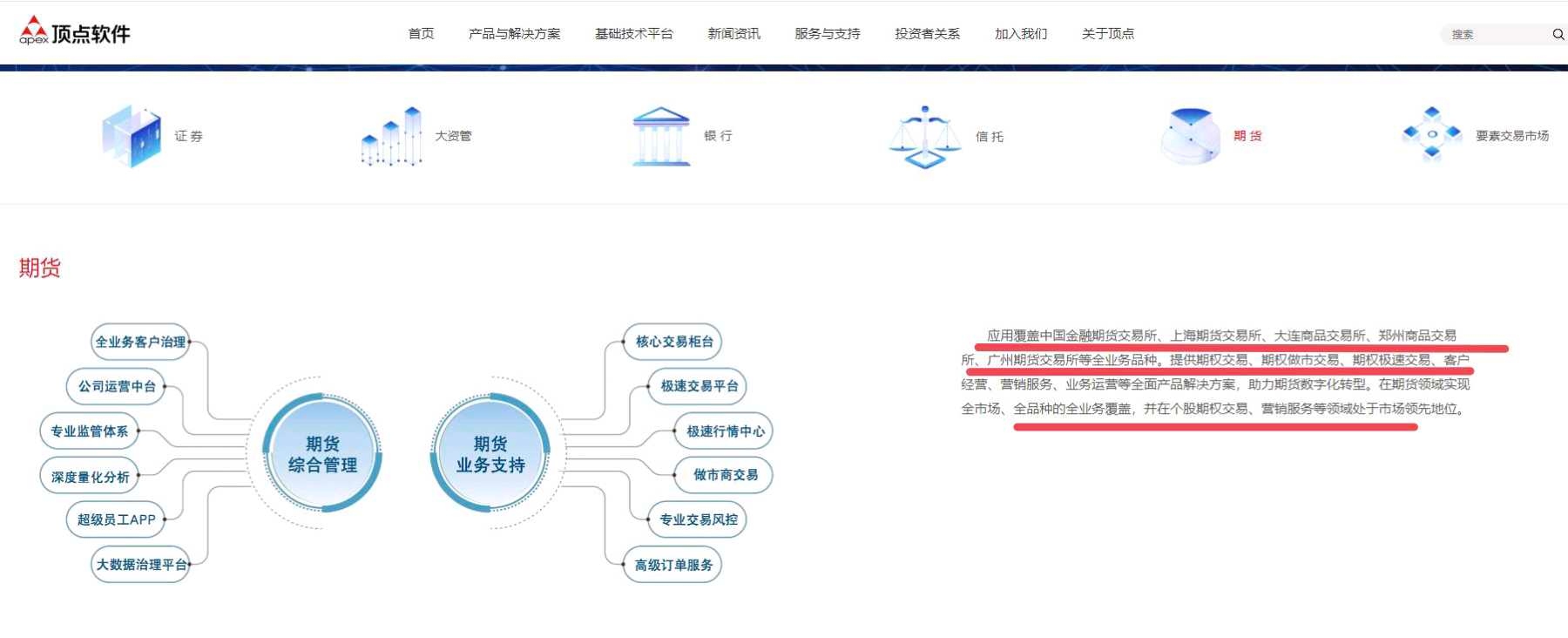Click the 期货综合管理 circle
This screenshot has width=1568, height=638.
coord(322,453)
